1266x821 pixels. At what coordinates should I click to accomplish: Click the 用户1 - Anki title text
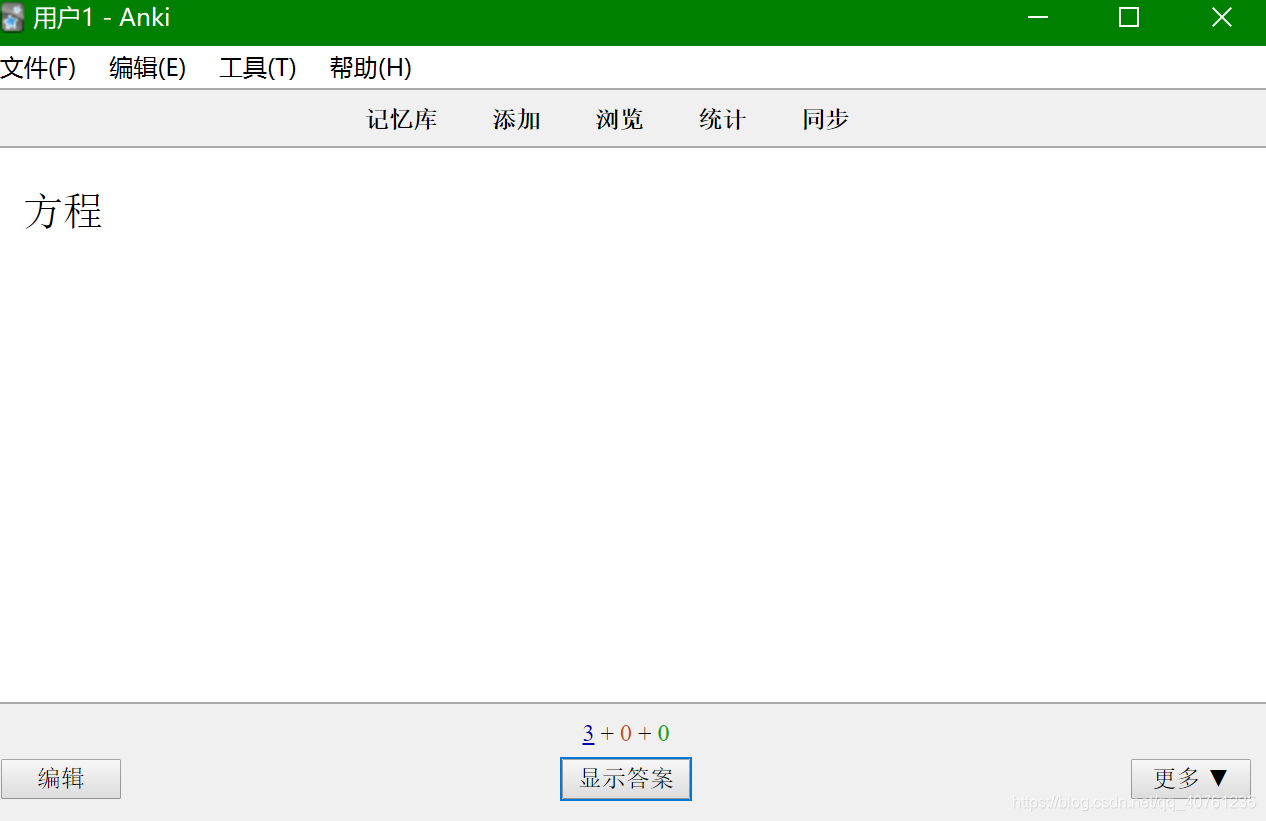click(100, 17)
